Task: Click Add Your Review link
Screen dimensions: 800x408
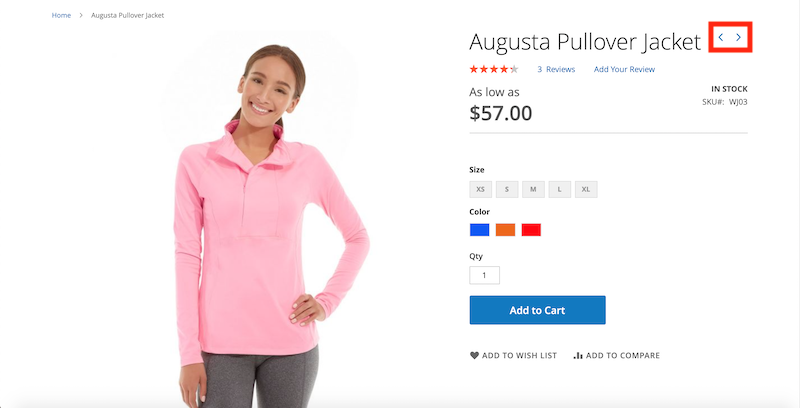Action: 624,69
